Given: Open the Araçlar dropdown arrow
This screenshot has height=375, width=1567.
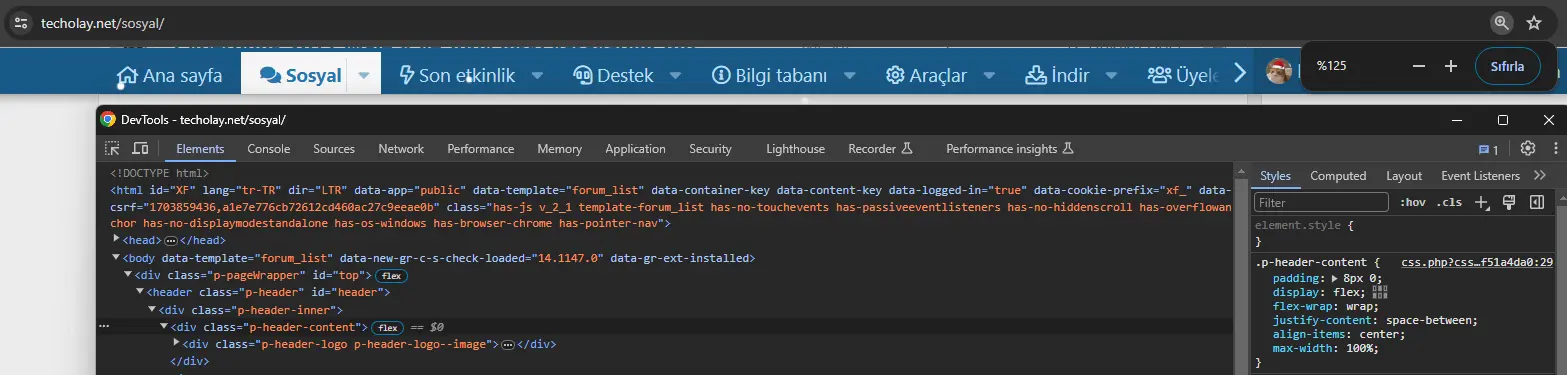Looking at the screenshot, I should 989,75.
